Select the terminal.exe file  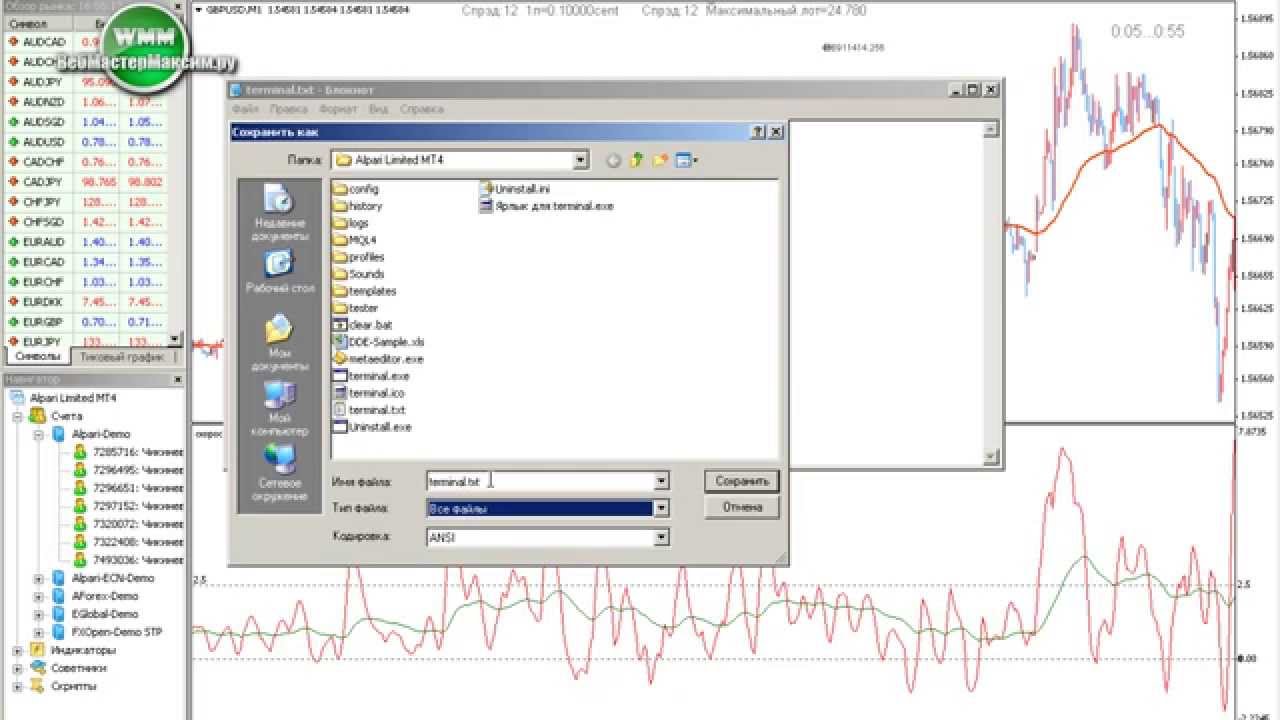(370, 376)
